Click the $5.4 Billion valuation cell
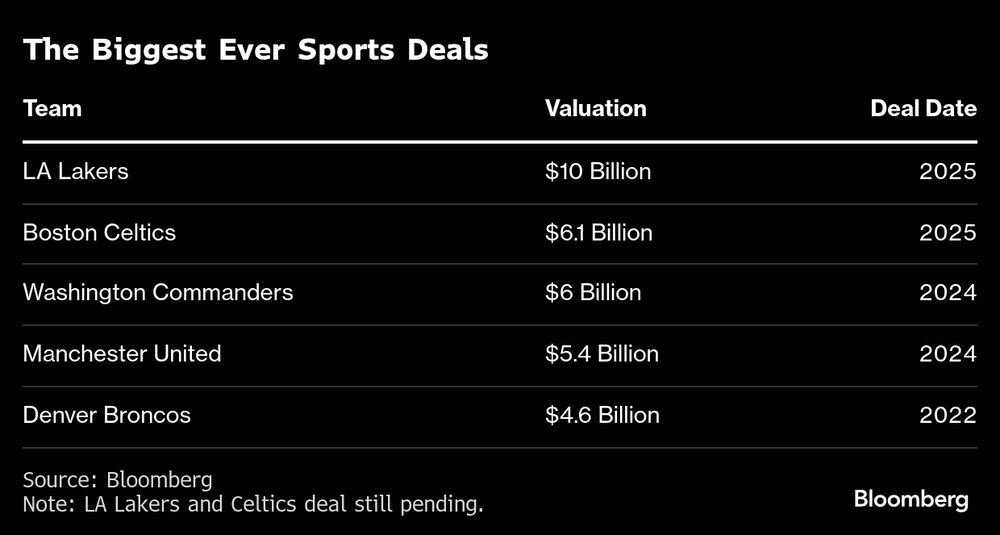 602,353
